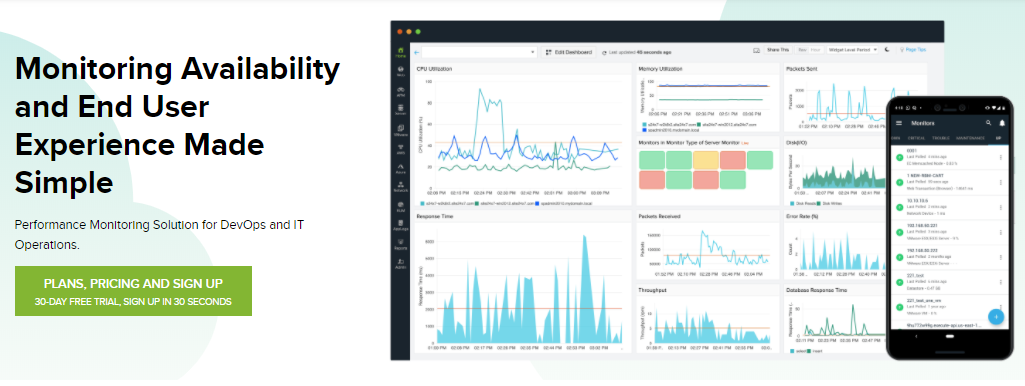Expand the dashboard selection dropdown
The width and height of the screenshot is (1025, 386).
click(479, 52)
